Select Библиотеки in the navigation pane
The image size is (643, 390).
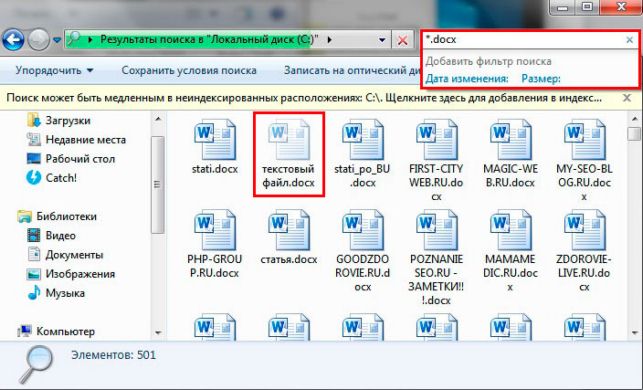pyautogui.click(x=57, y=216)
